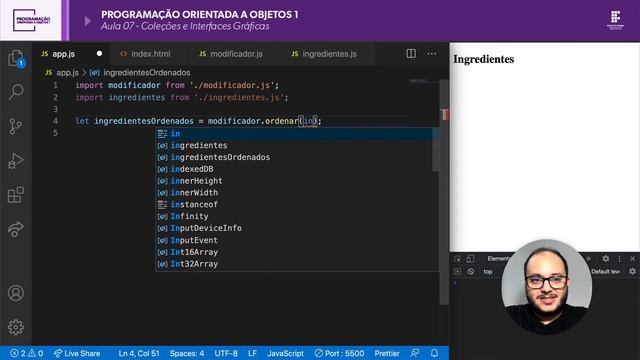Click the editor vertical scrollbar

(444, 192)
